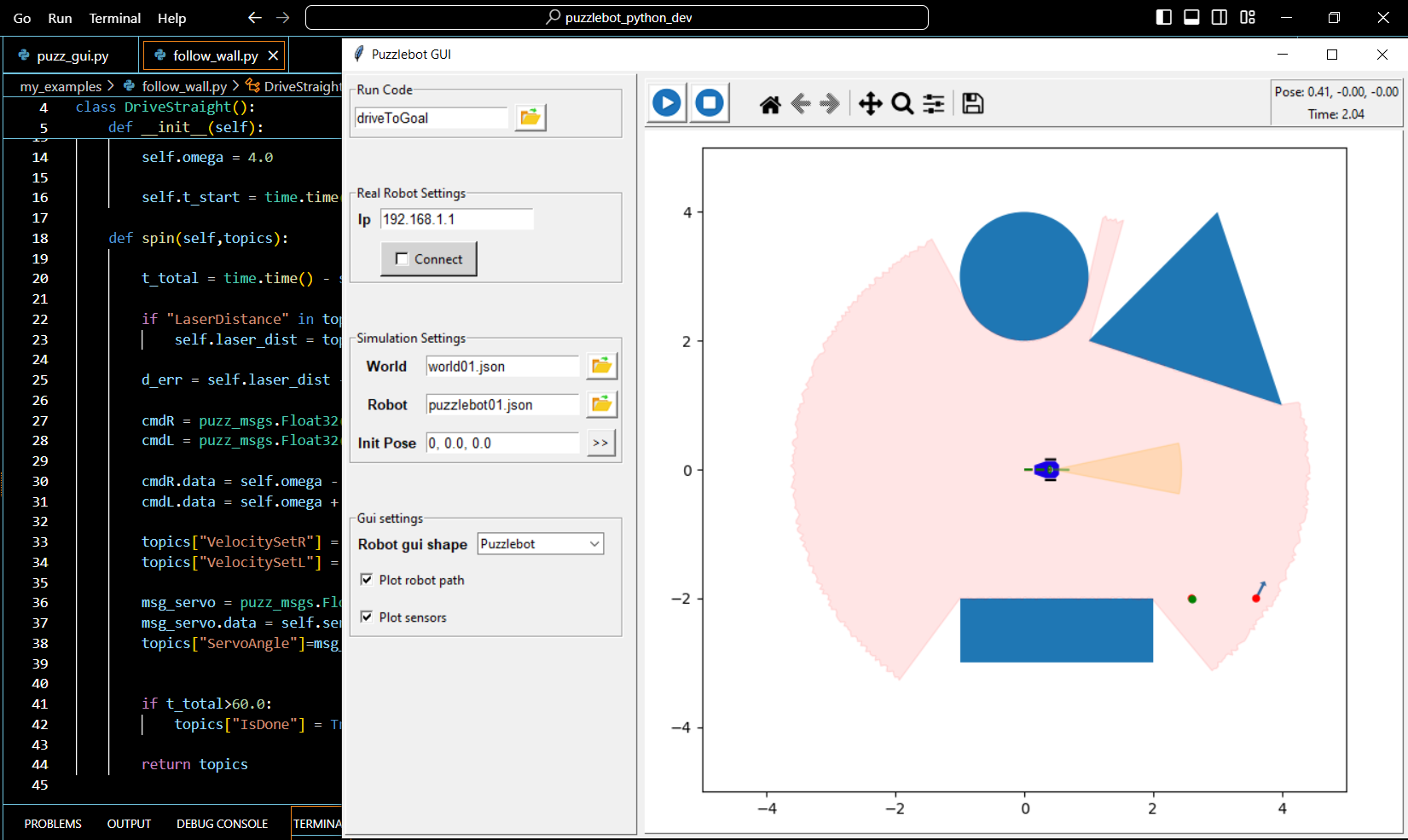Open Customize Layout icon
Viewport: 1408px width, 840px height.
tap(1248, 18)
